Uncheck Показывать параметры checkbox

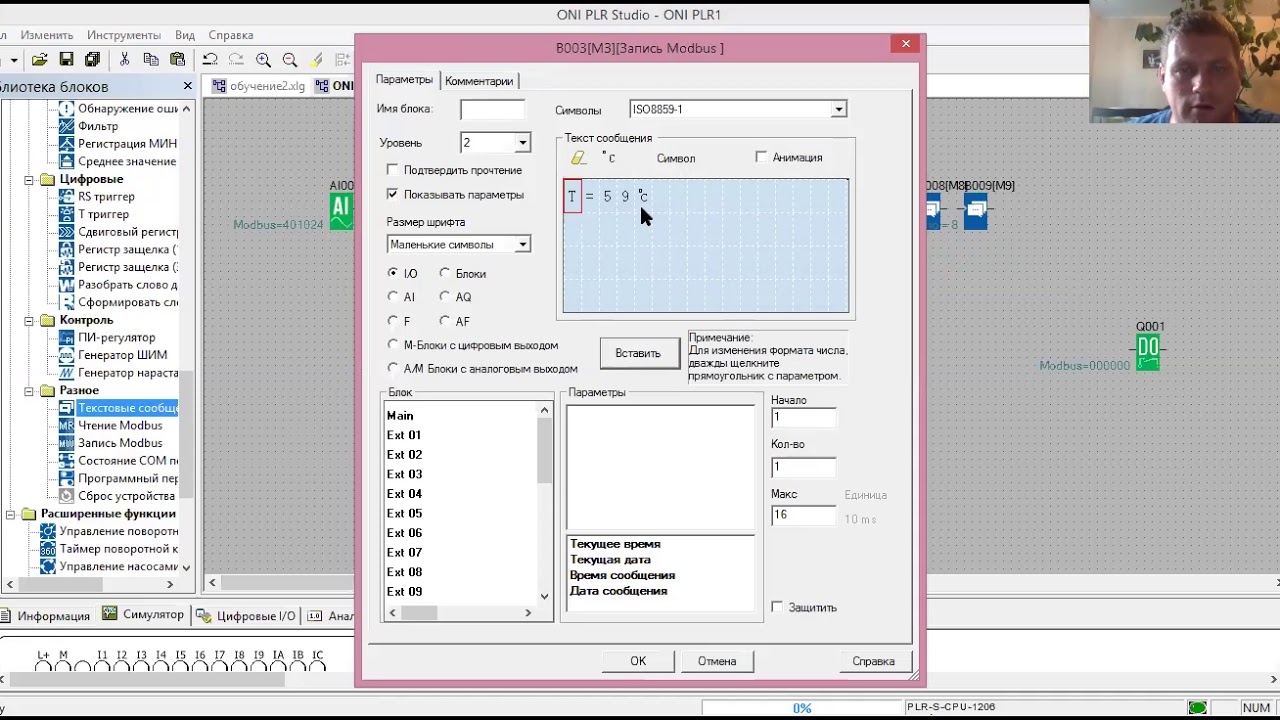click(392, 194)
